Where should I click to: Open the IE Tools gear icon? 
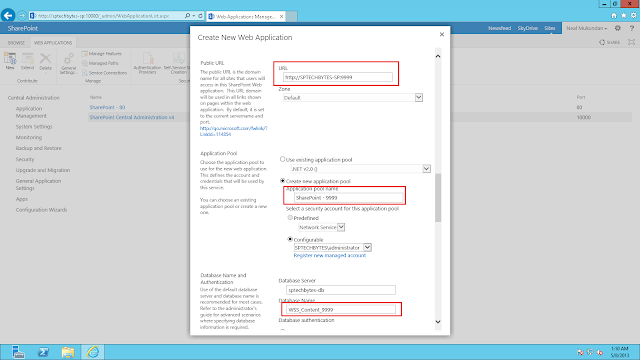tap(633, 16)
